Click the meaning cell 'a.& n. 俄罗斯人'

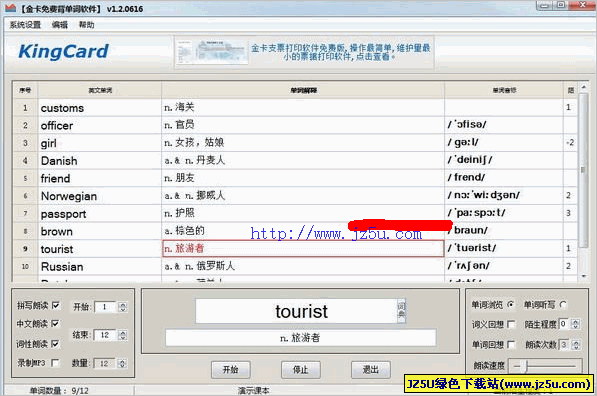[303, 266]
